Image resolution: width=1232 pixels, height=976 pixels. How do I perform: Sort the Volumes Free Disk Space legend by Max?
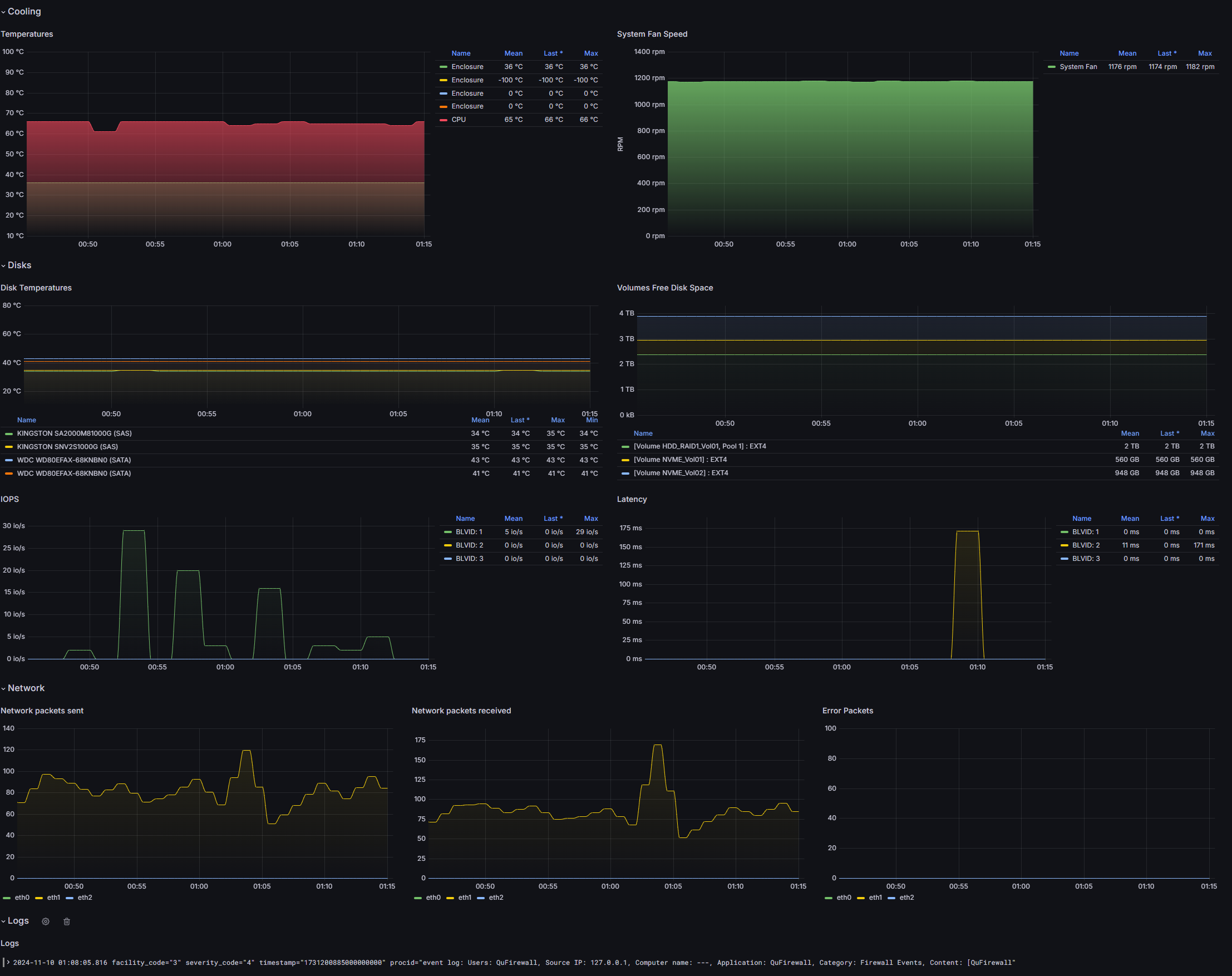pyautogui.click(x=1208, y=433)
